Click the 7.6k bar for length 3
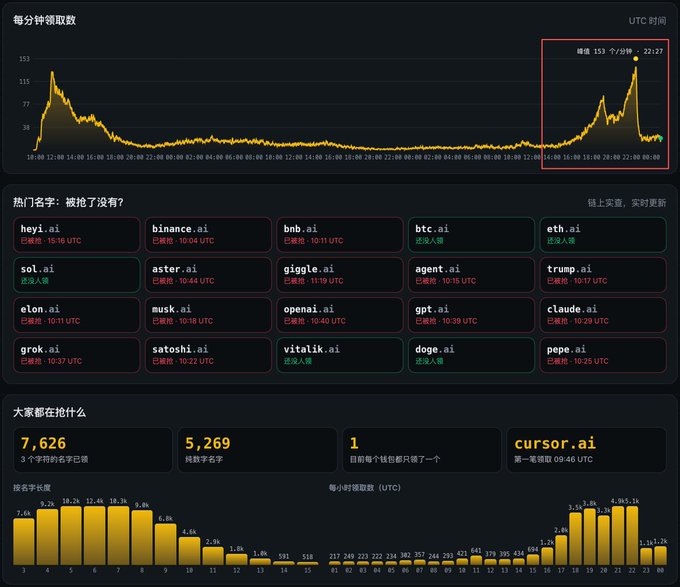Image resolution: width=680 pixels, height=587 pixels. point(24,542)
